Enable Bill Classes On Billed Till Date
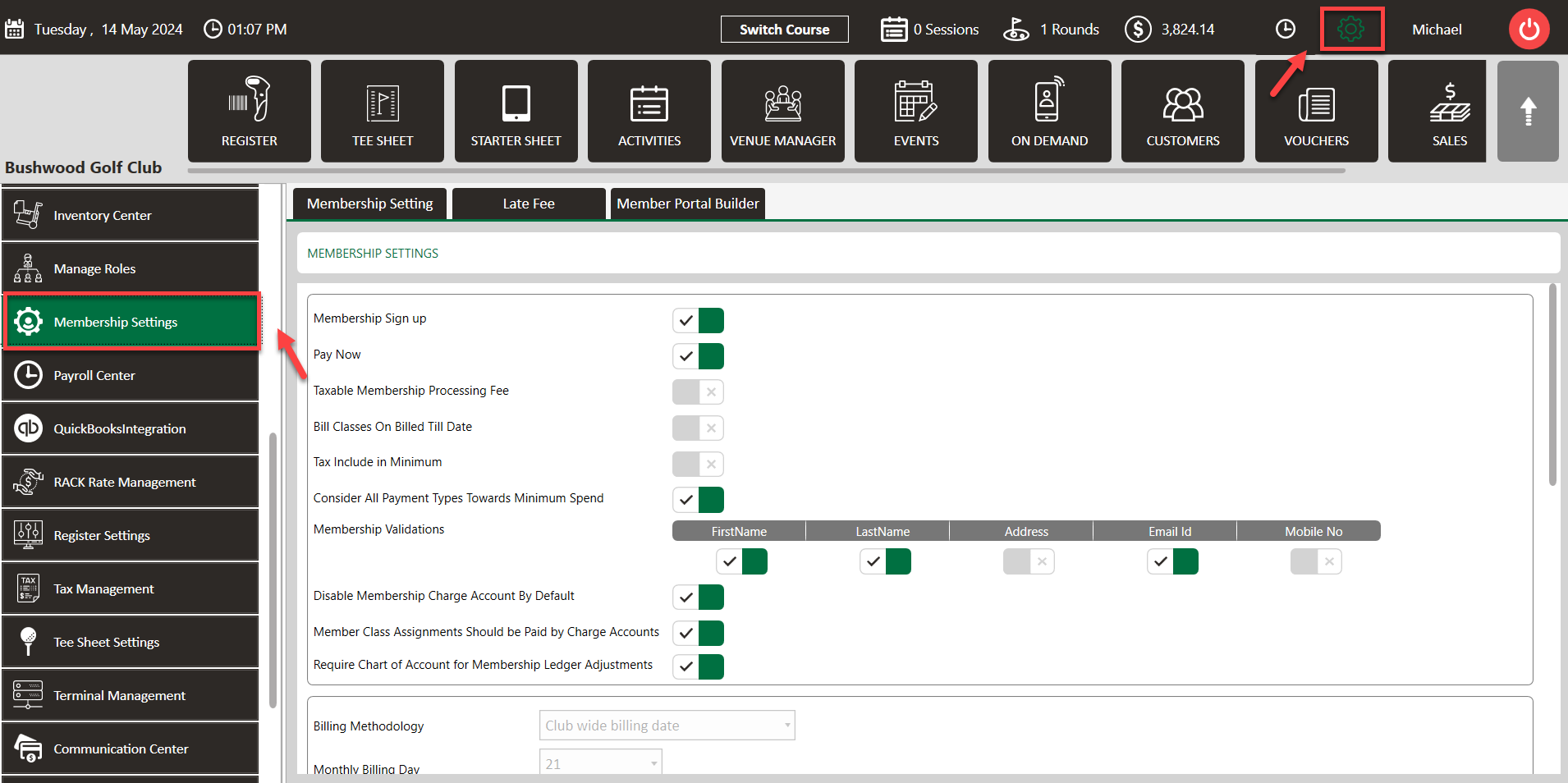1568x783 pixels. point(698,428)
